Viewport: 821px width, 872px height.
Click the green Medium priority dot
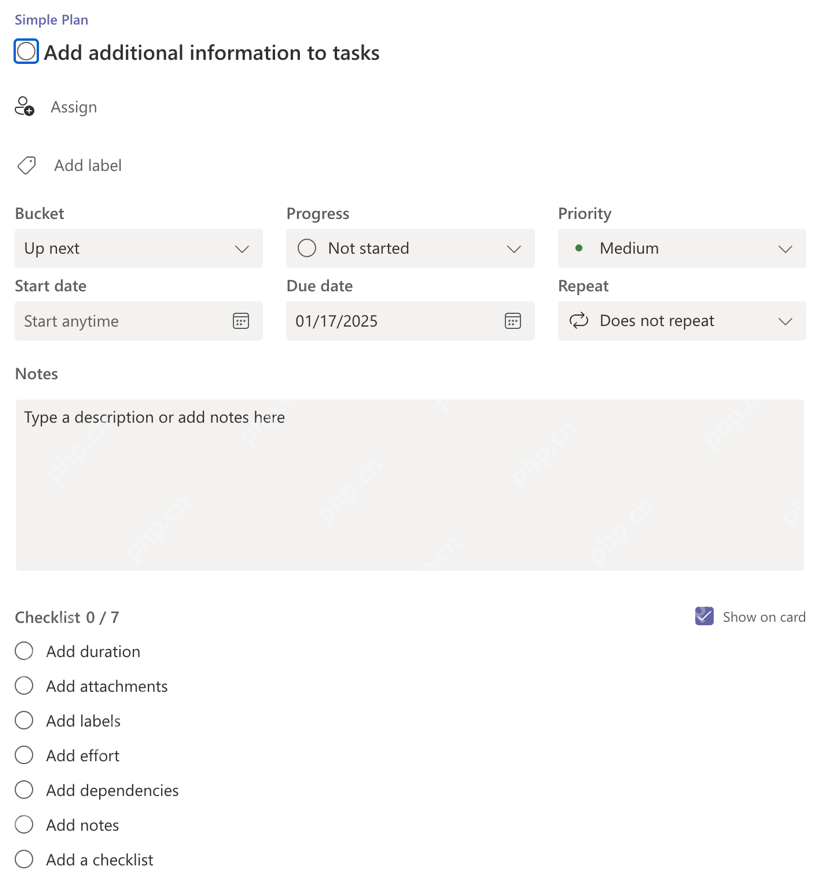[578, 248]
